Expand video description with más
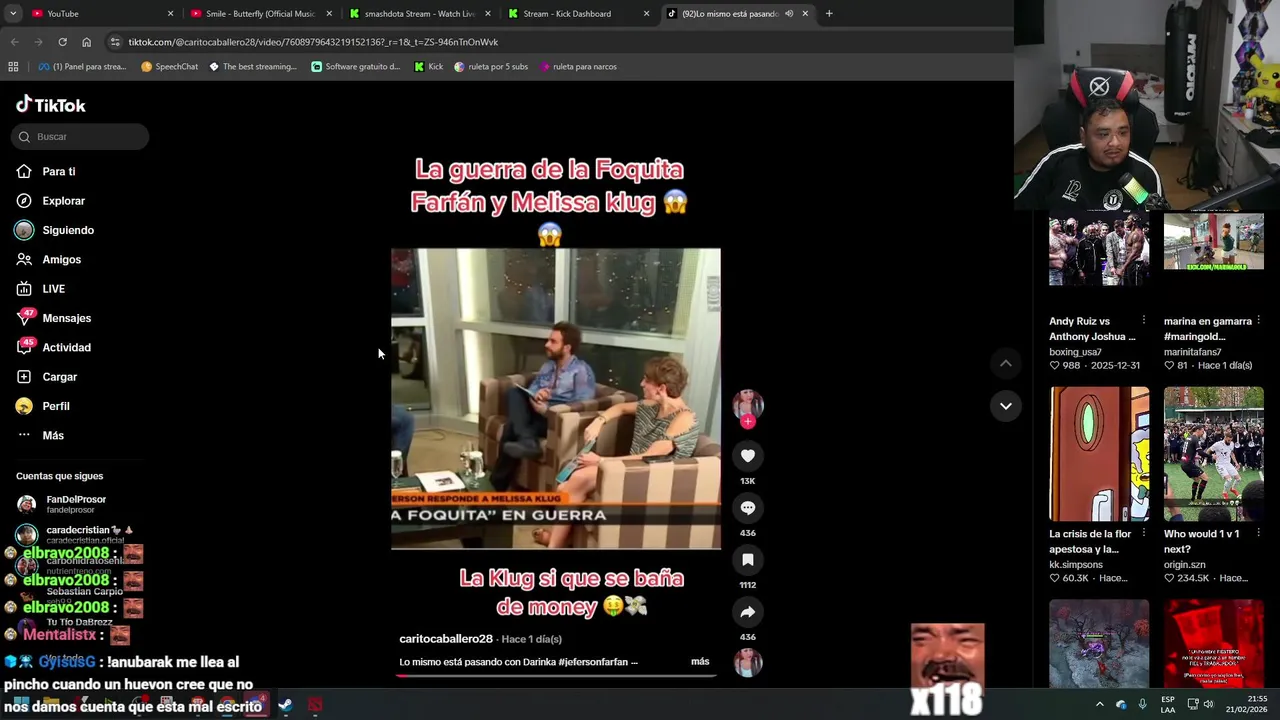1280x720 pixels. [x=700, y=662]
